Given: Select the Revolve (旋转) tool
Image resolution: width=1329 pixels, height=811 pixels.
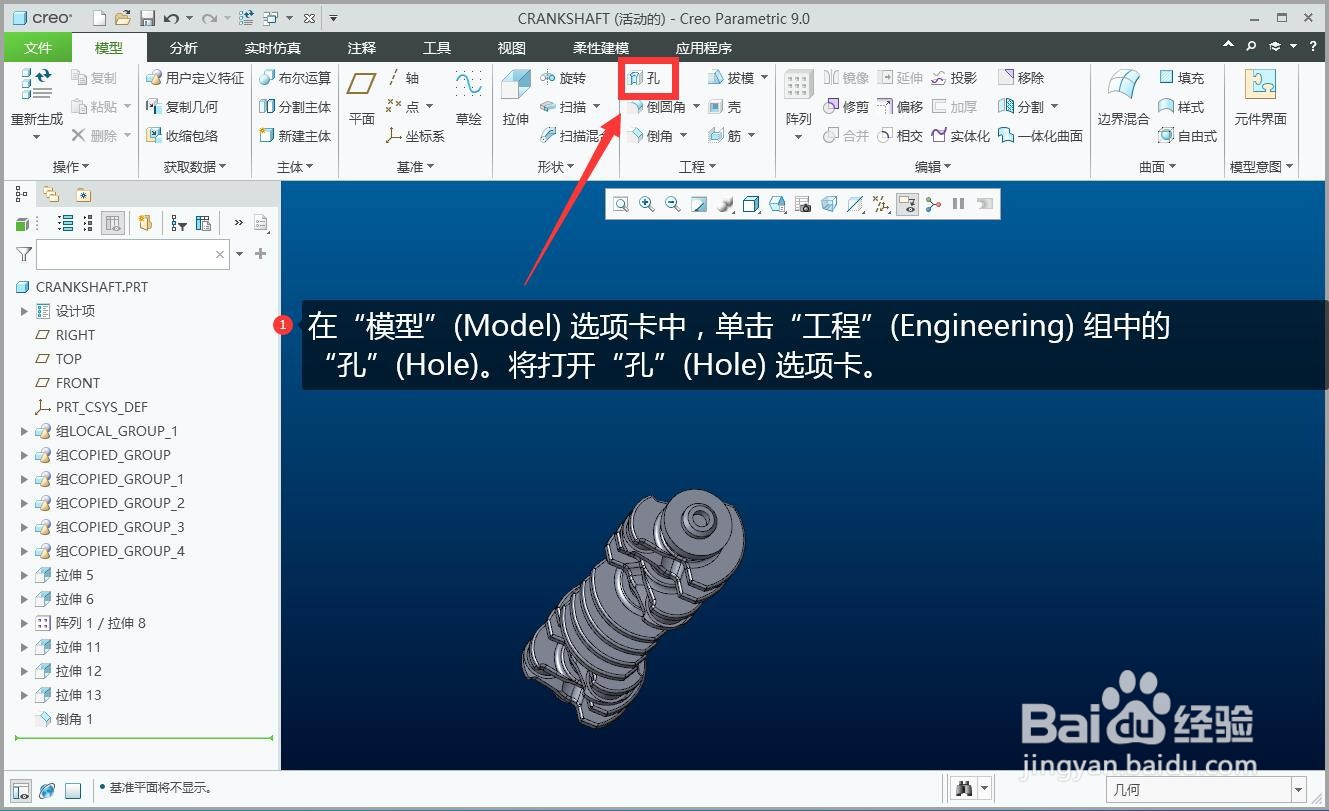Looking at the screenshot, I should (563, 78).
